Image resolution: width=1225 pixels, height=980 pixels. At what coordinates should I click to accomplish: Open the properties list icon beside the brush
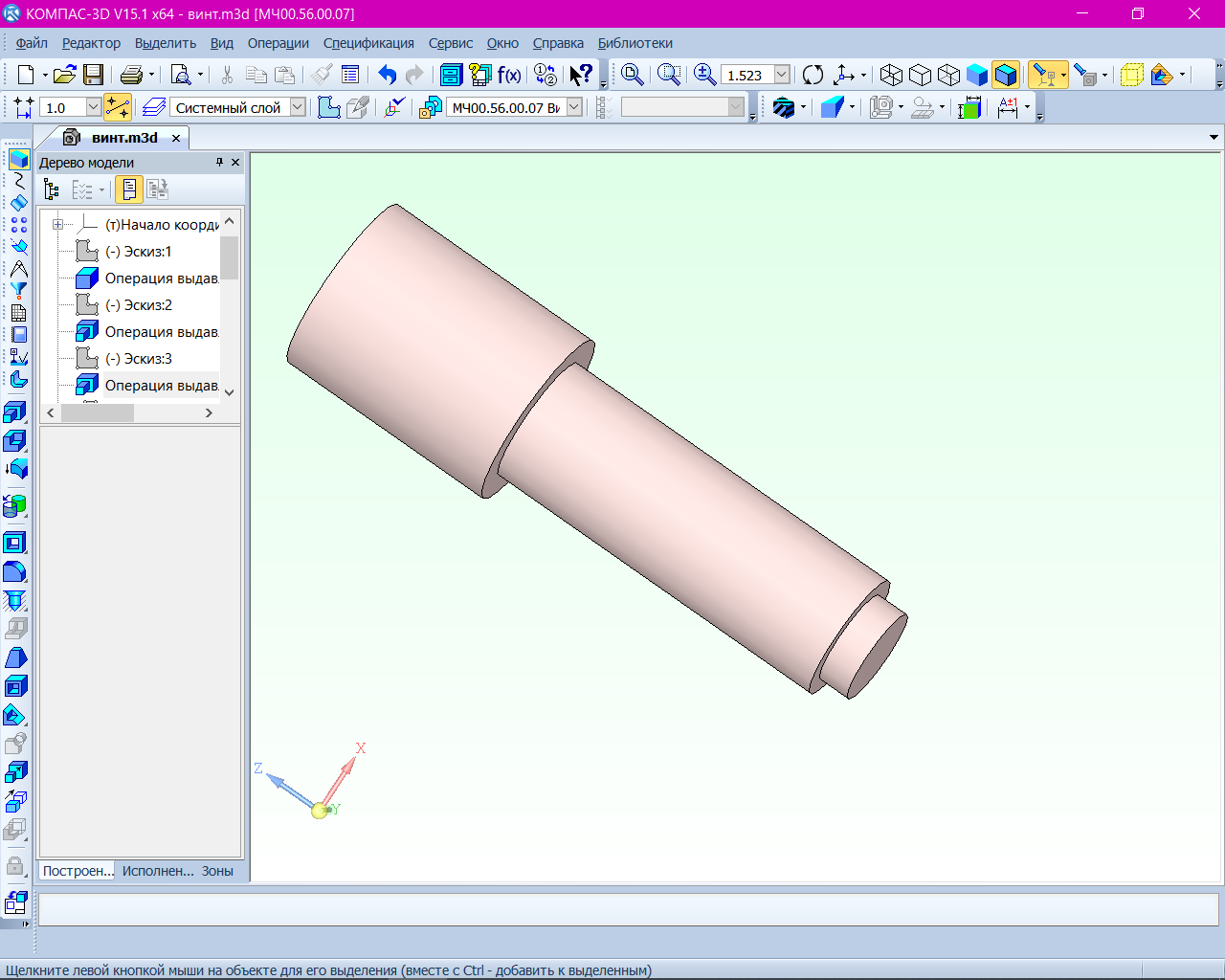point(350,75)
